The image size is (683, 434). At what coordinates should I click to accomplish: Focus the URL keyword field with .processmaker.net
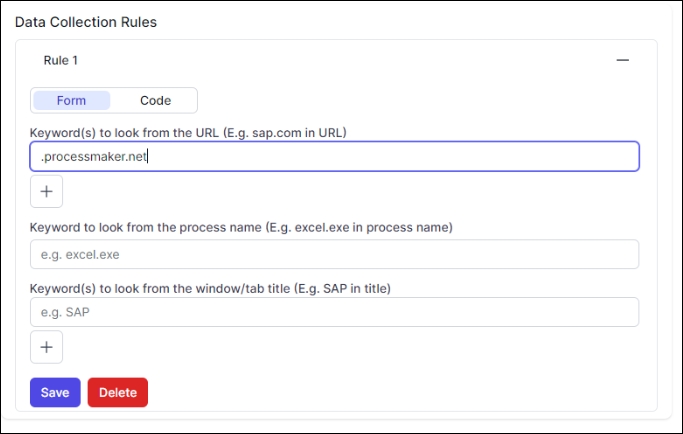(334, 156)
